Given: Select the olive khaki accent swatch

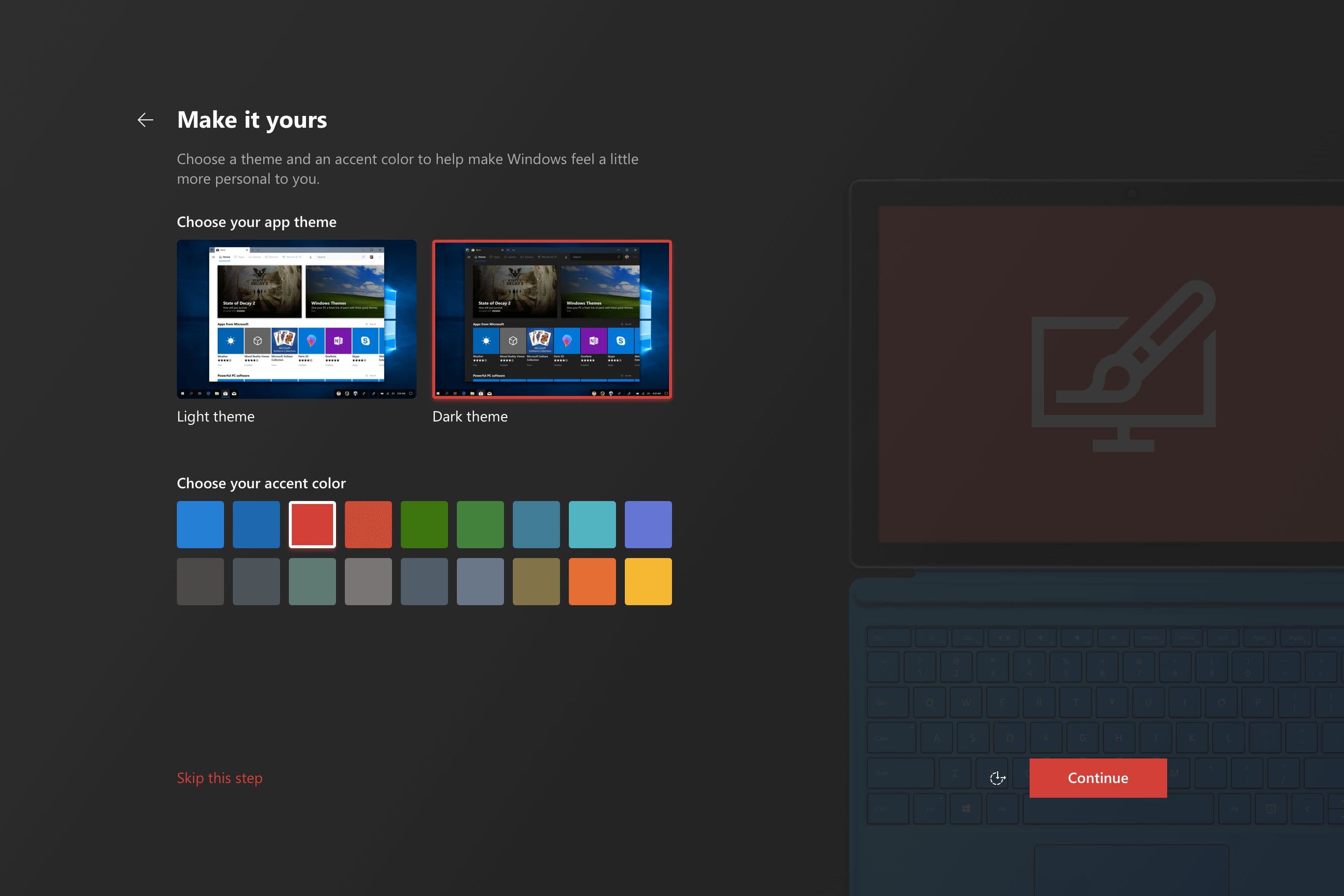Looking at the screenshot, I should (x=536, y=581).
